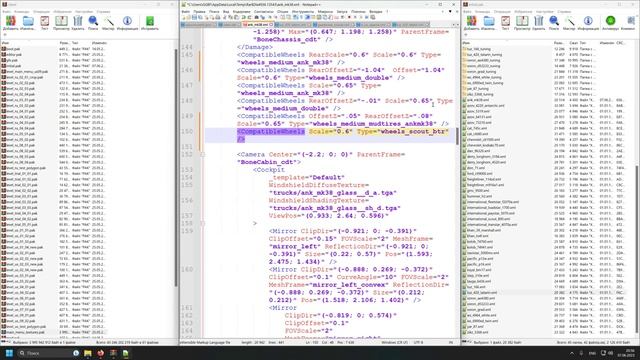Click Удалить trash icon in left WinRAR
The image size is (640, 360).
(78, 23)
